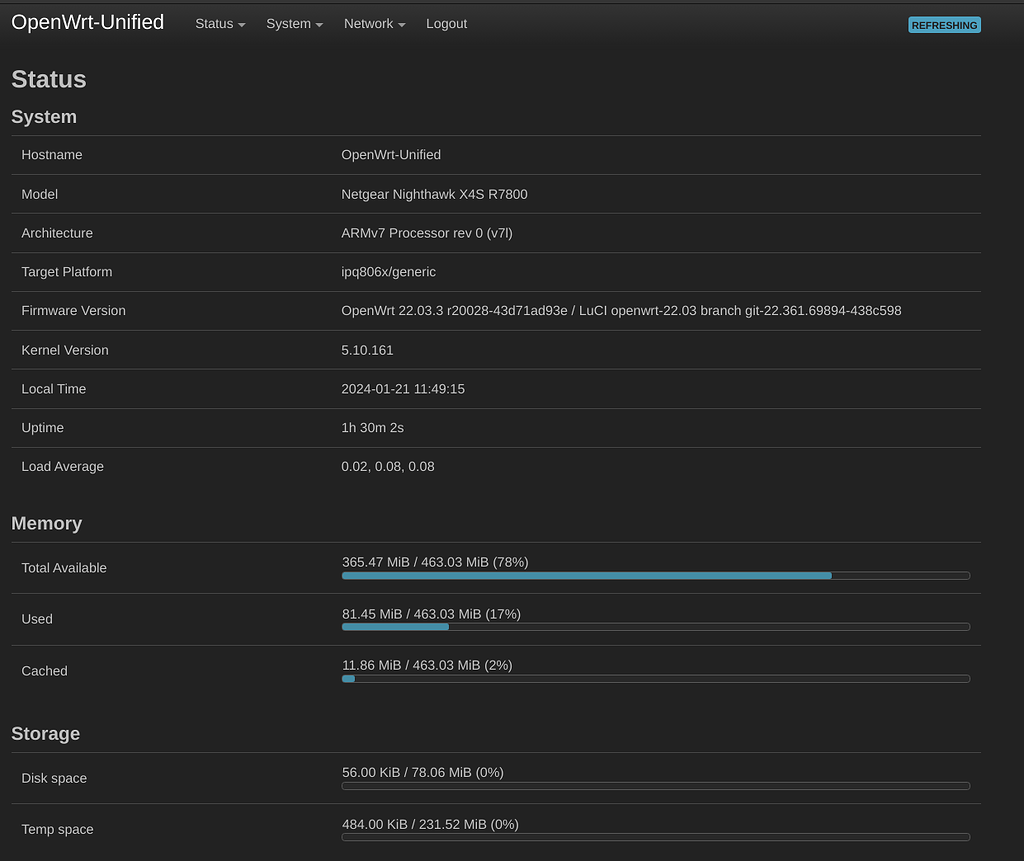The height and width of the screenshot is (861, 1024).
Task: Click the Hostname row value OpenWrt-Unified
Action: [x=391, y=155]
